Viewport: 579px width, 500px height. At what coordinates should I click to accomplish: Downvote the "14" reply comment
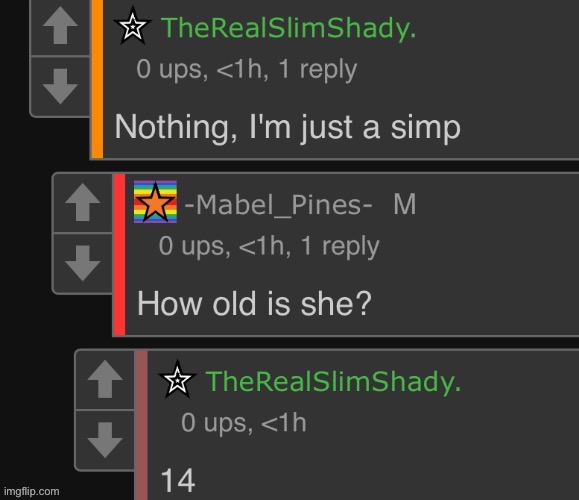click(x=105, y=440)
